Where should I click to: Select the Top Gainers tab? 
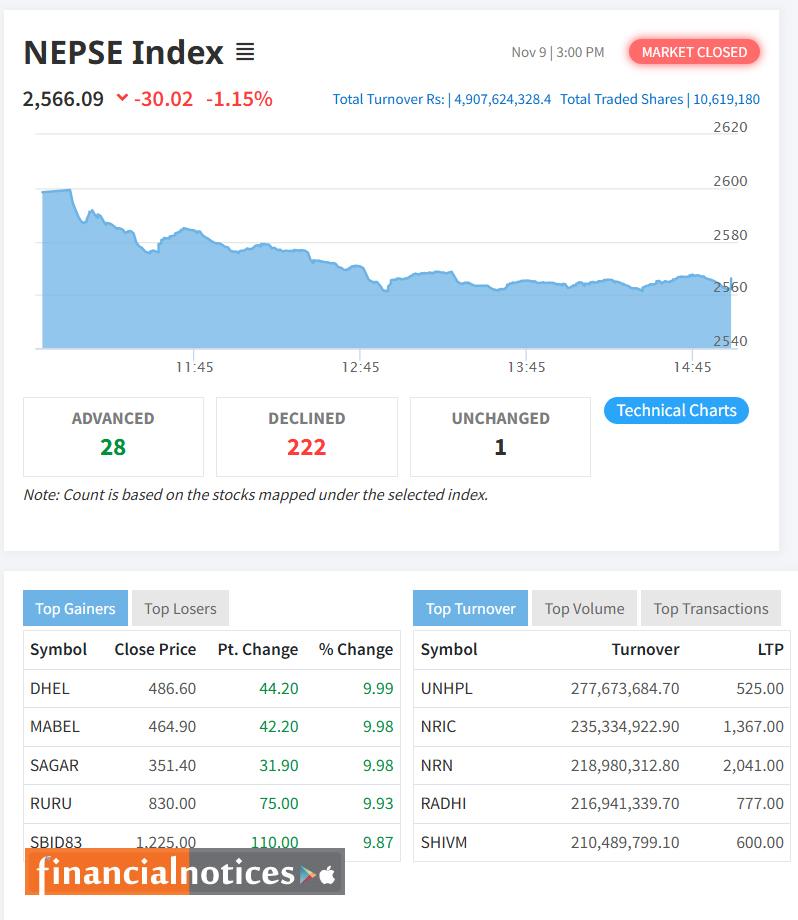(74, 608)
